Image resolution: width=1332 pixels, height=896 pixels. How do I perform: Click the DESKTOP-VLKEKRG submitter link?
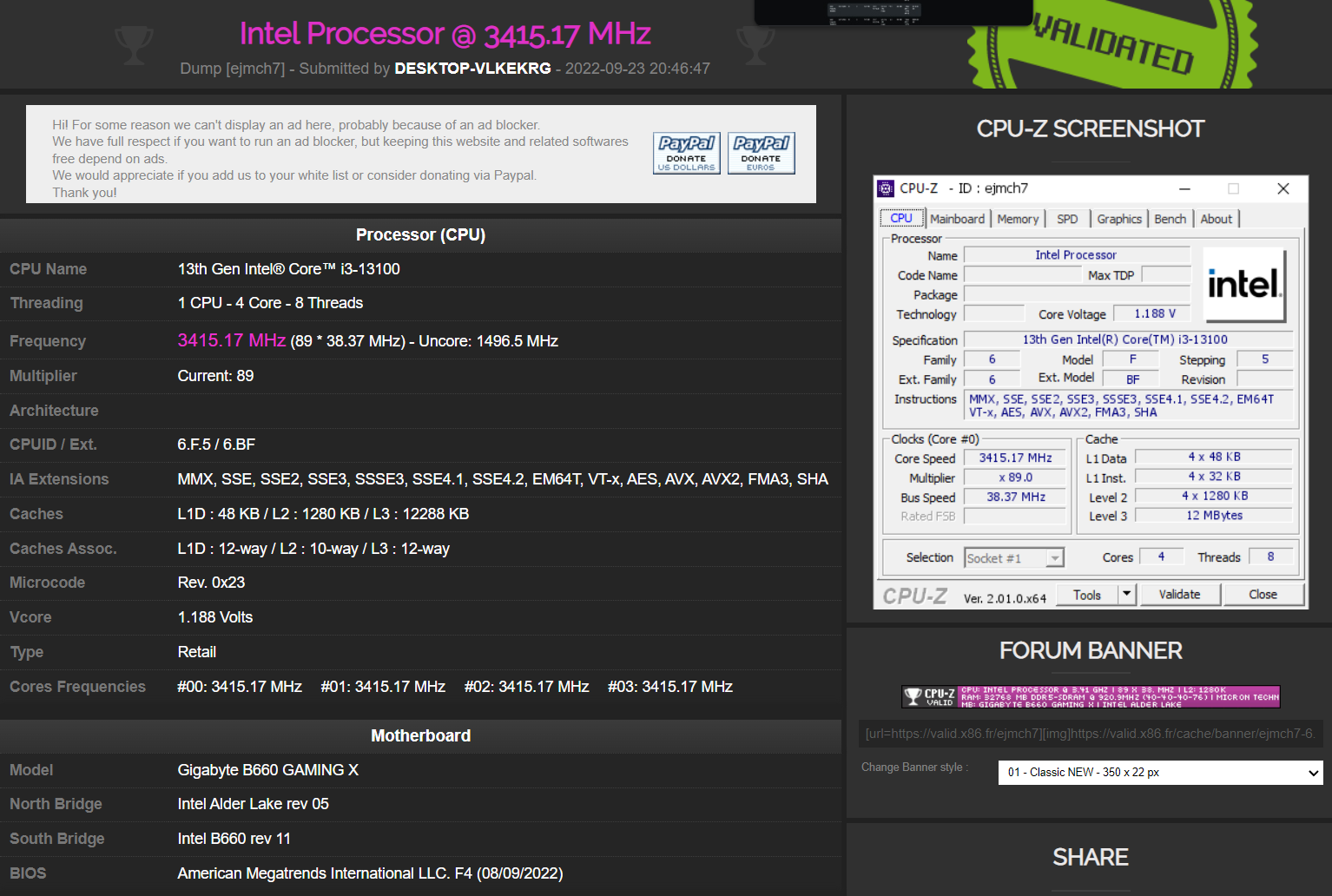[x=471, y=68]
